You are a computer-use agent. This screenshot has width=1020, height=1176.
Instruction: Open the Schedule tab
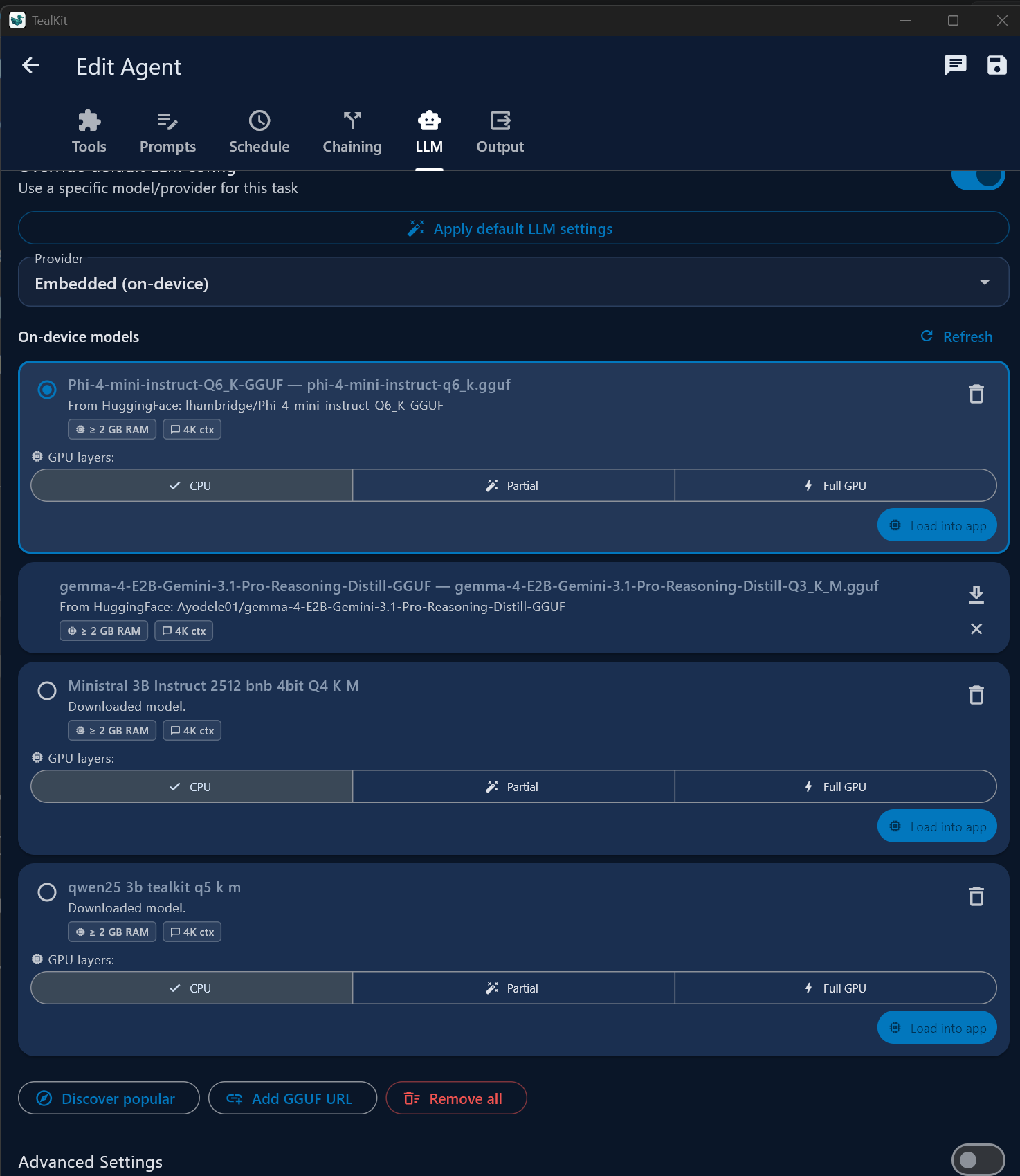click(x=259, y=132)
